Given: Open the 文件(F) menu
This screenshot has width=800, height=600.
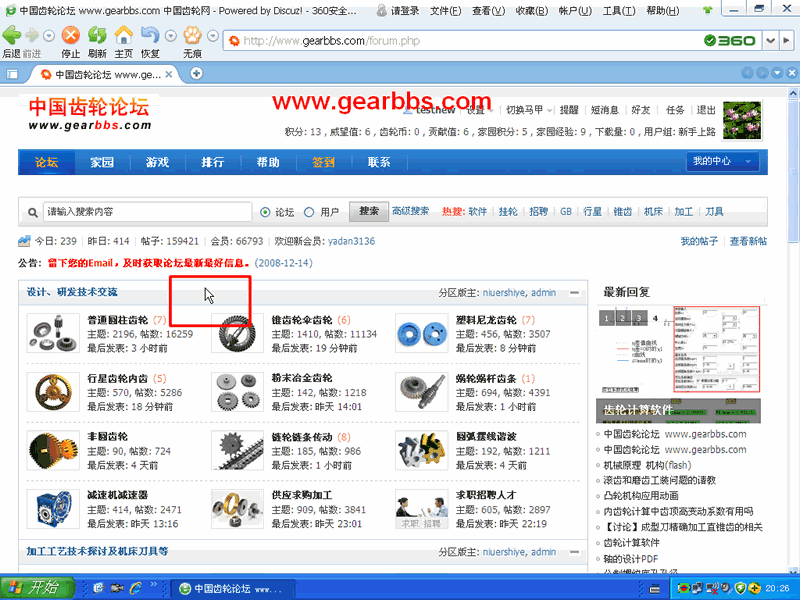Looking at the screenshot, I should pos(445,10).
